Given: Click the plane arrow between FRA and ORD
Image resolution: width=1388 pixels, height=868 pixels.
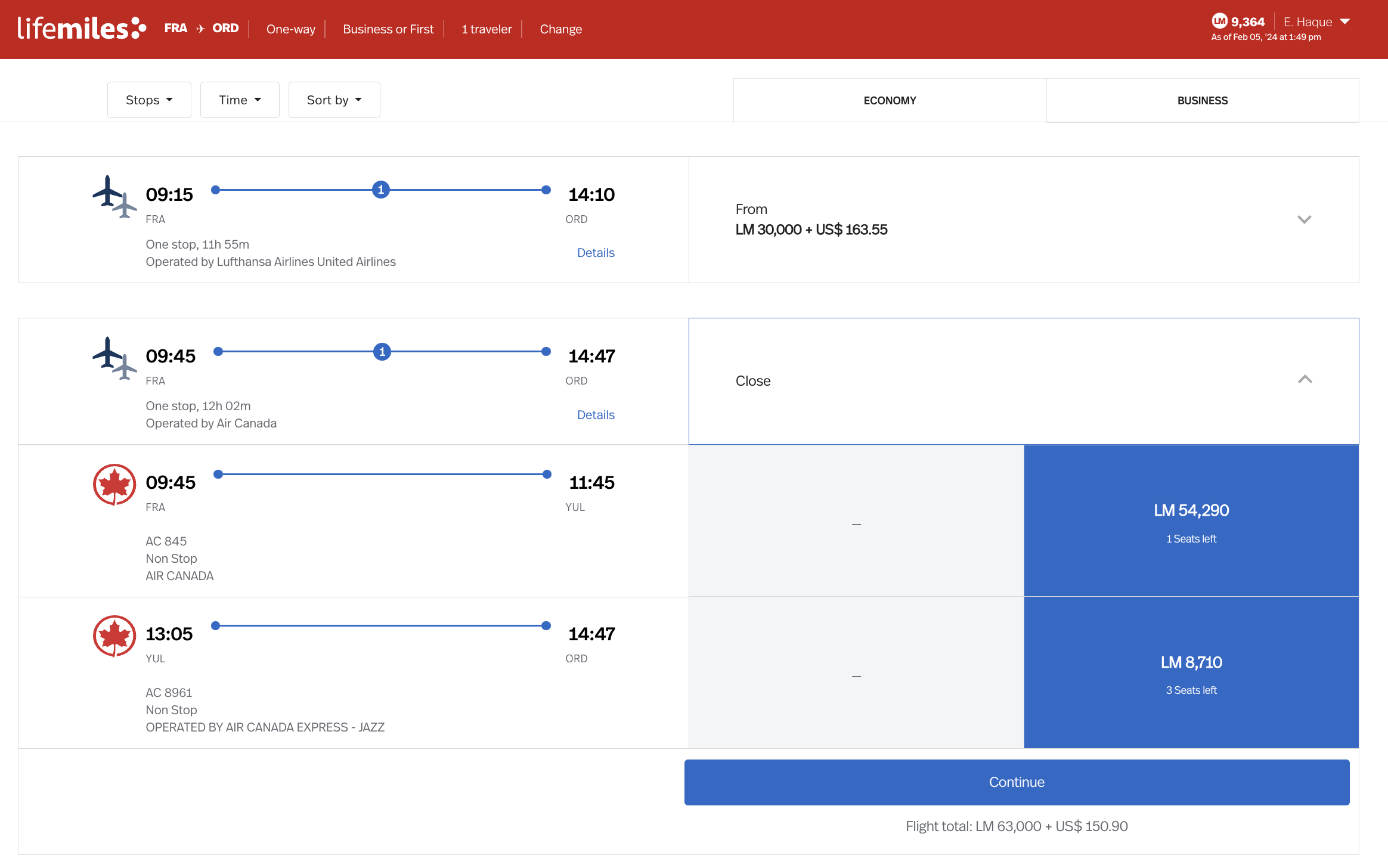Looking at the screenshot, I should click(x=200, y=29).
